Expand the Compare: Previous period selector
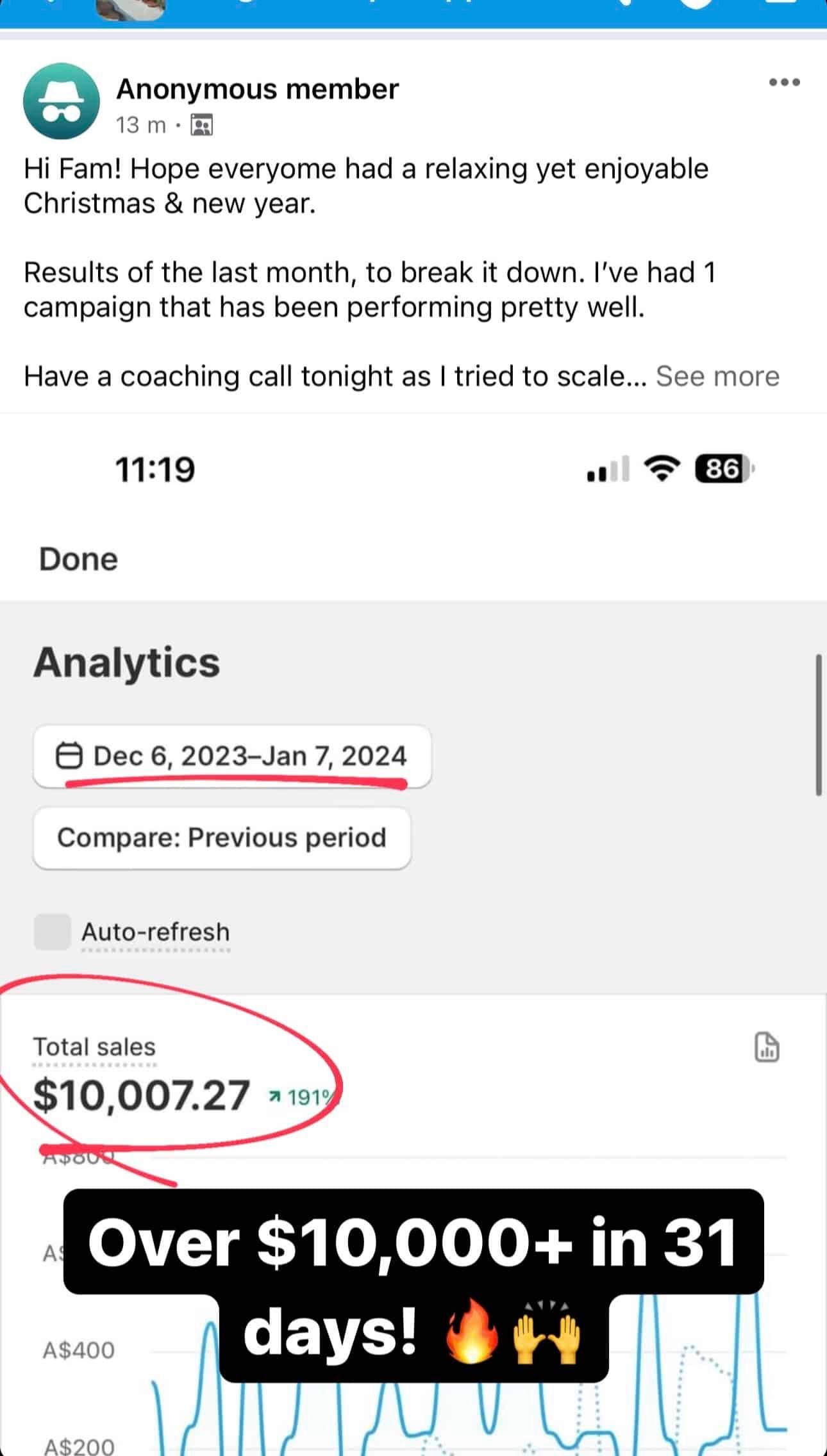 click(222, 838)
